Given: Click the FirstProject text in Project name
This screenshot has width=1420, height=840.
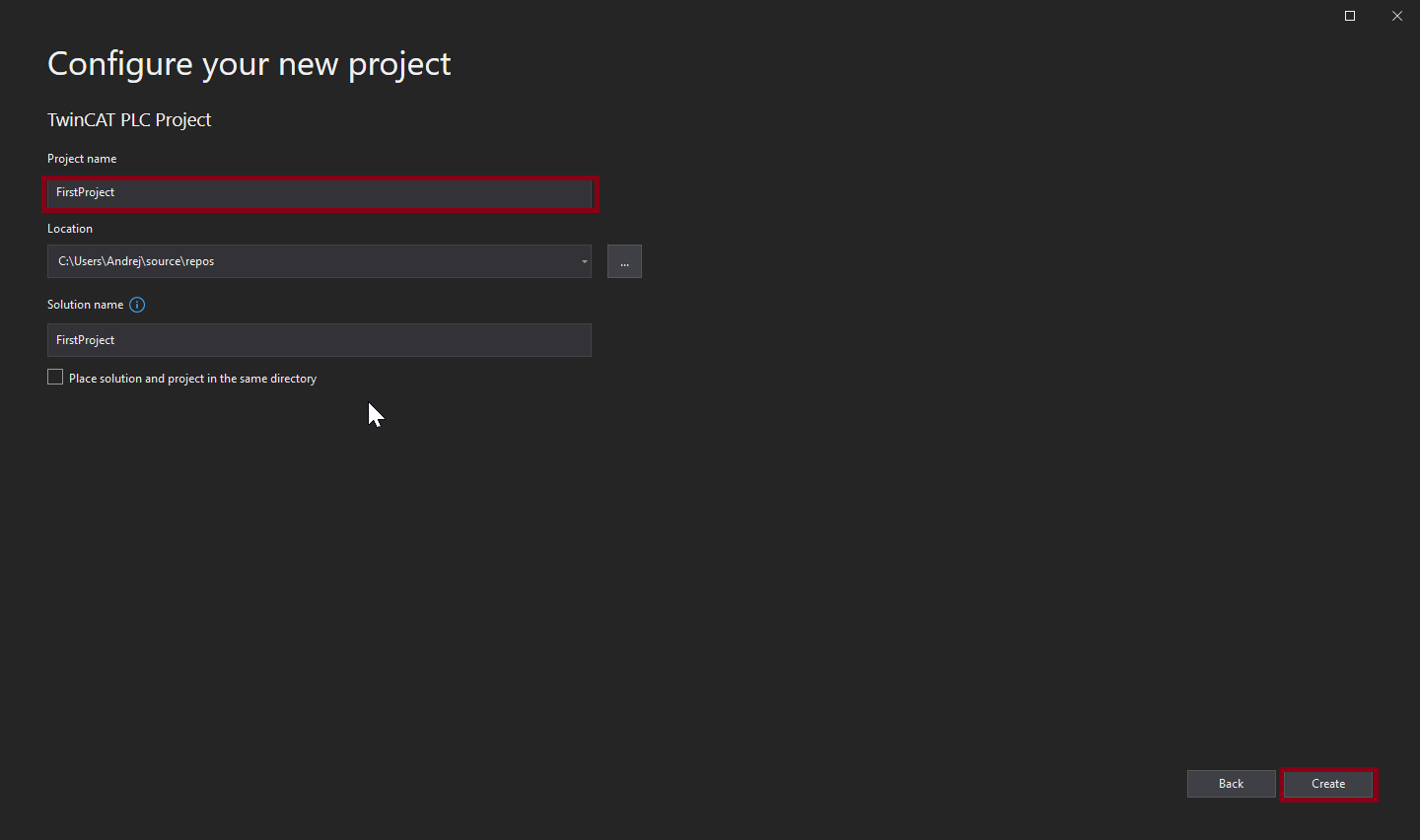Looking at the screenshot, I should 86,192.
